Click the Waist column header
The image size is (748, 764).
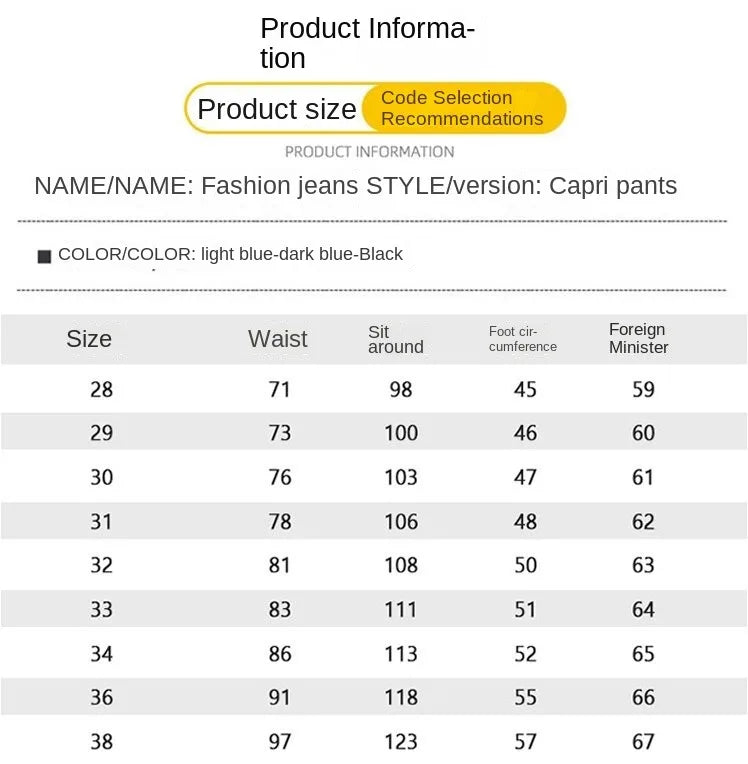pyautogui.click(x=278, y=339)
